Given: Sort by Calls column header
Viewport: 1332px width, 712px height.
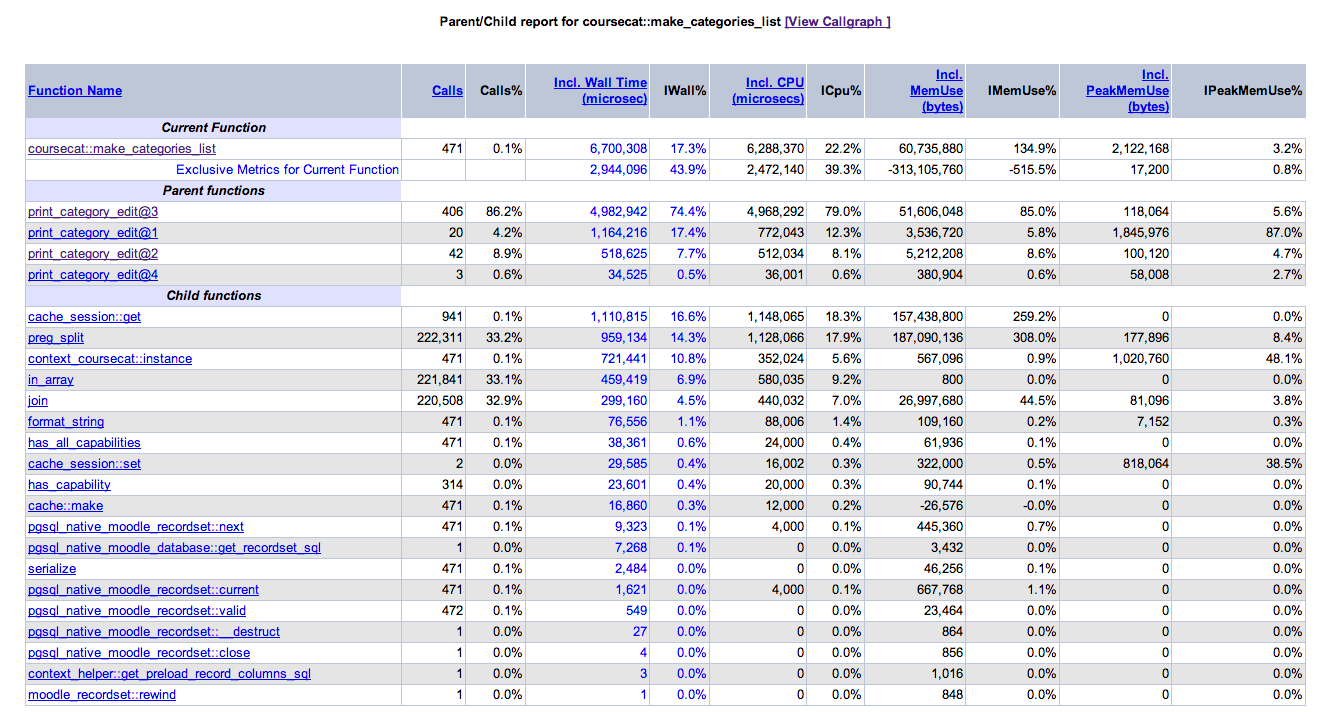Looking at the screenshot, I should point(447,90).
